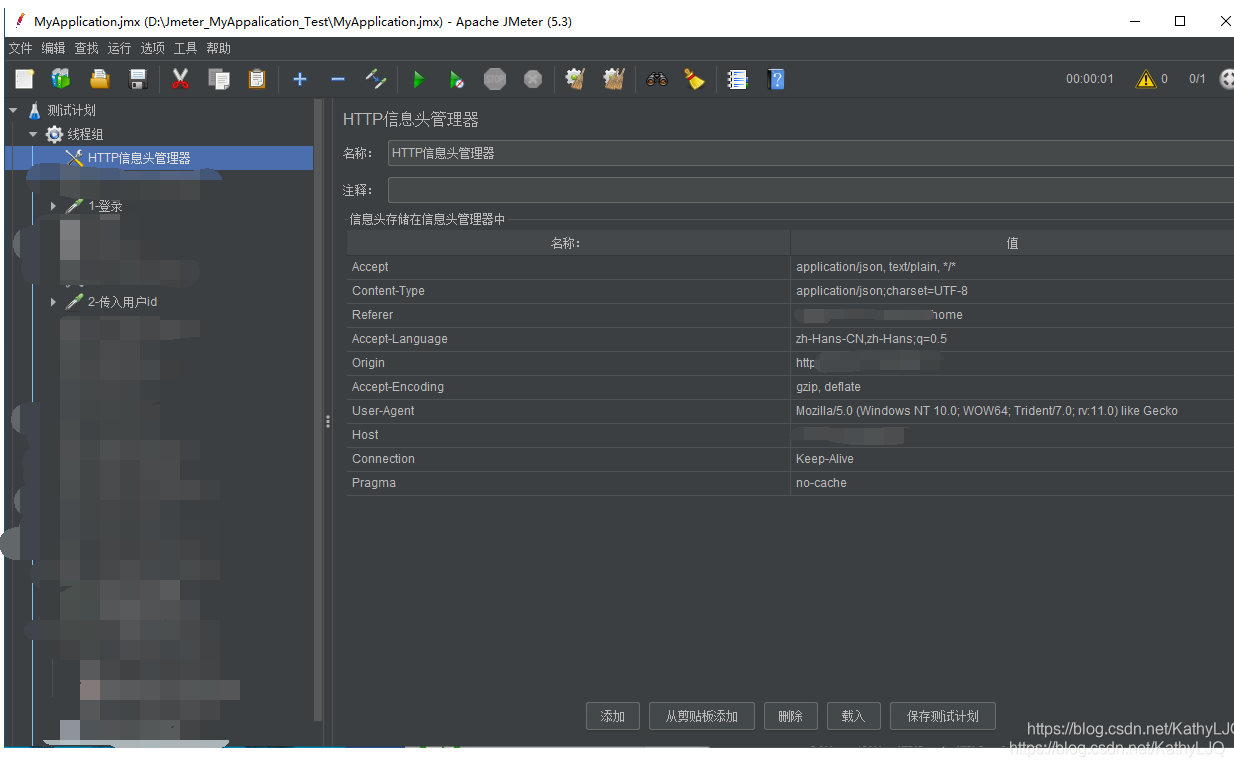The image size is (1234, 767).
Task: Expand the 2-传入用户id sampler node
Action: click(53, 302)
